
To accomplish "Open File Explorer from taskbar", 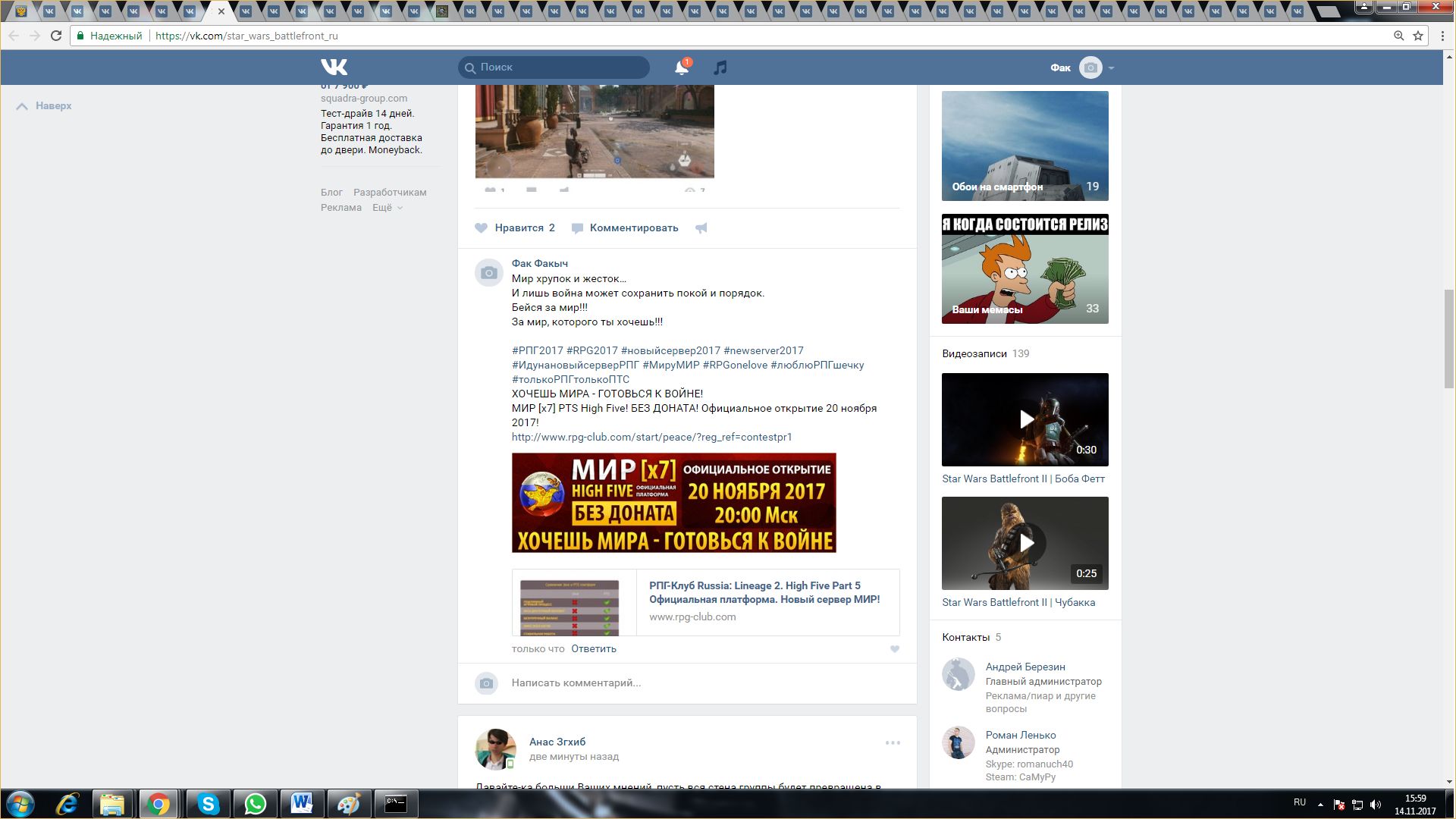I will tap(112, 804).
